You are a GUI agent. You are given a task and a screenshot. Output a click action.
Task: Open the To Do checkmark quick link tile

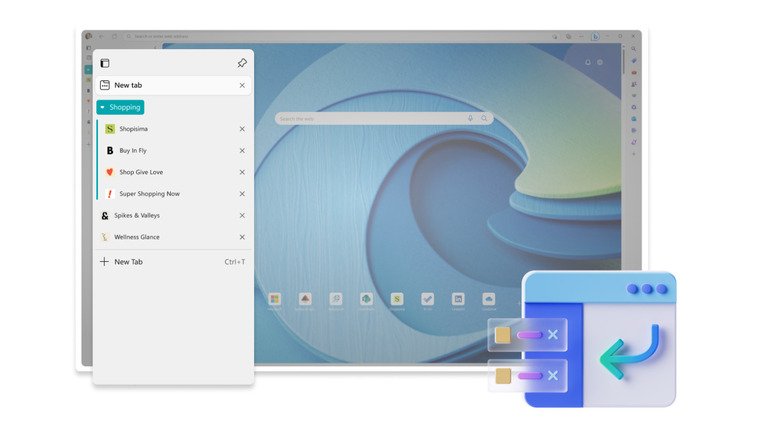tap(427, 299)
